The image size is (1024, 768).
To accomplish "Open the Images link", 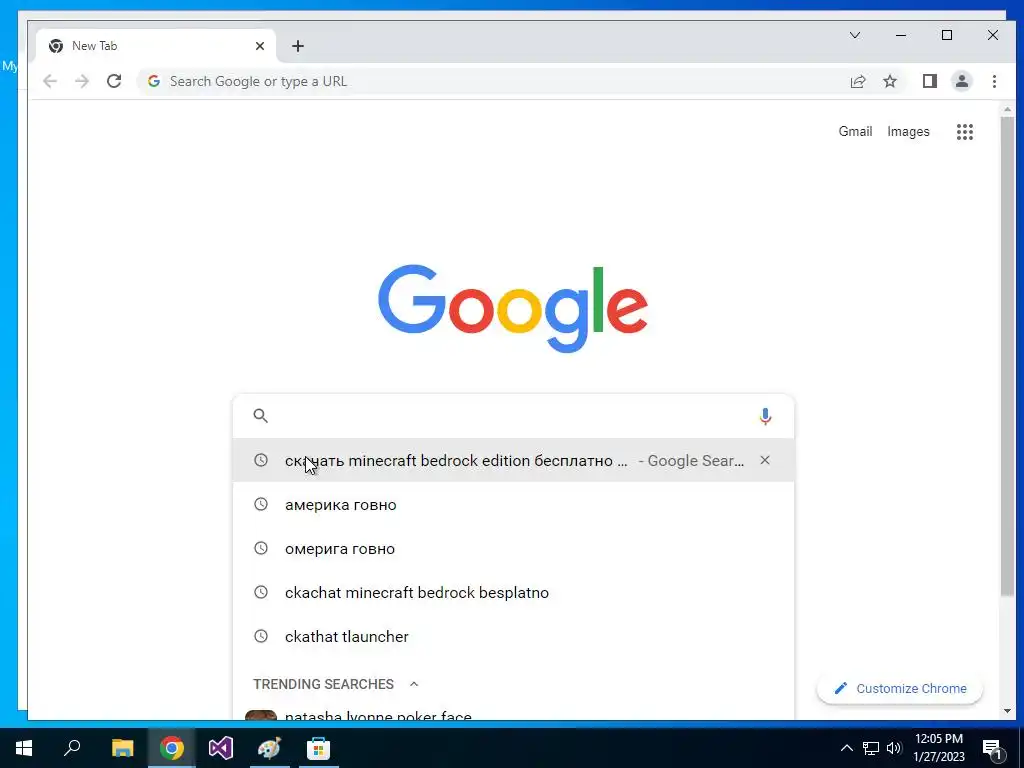I will pyautogui.click(x=908, y=132).
